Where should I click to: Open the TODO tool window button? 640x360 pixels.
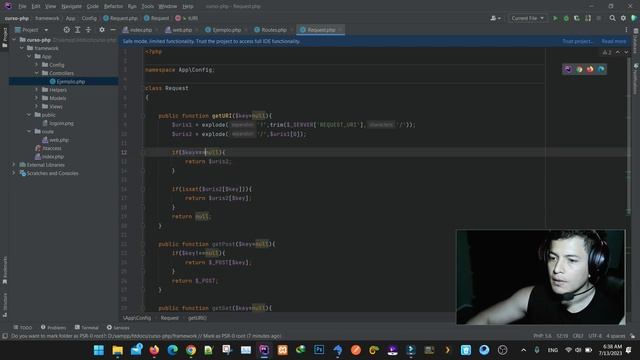[22, 327]
